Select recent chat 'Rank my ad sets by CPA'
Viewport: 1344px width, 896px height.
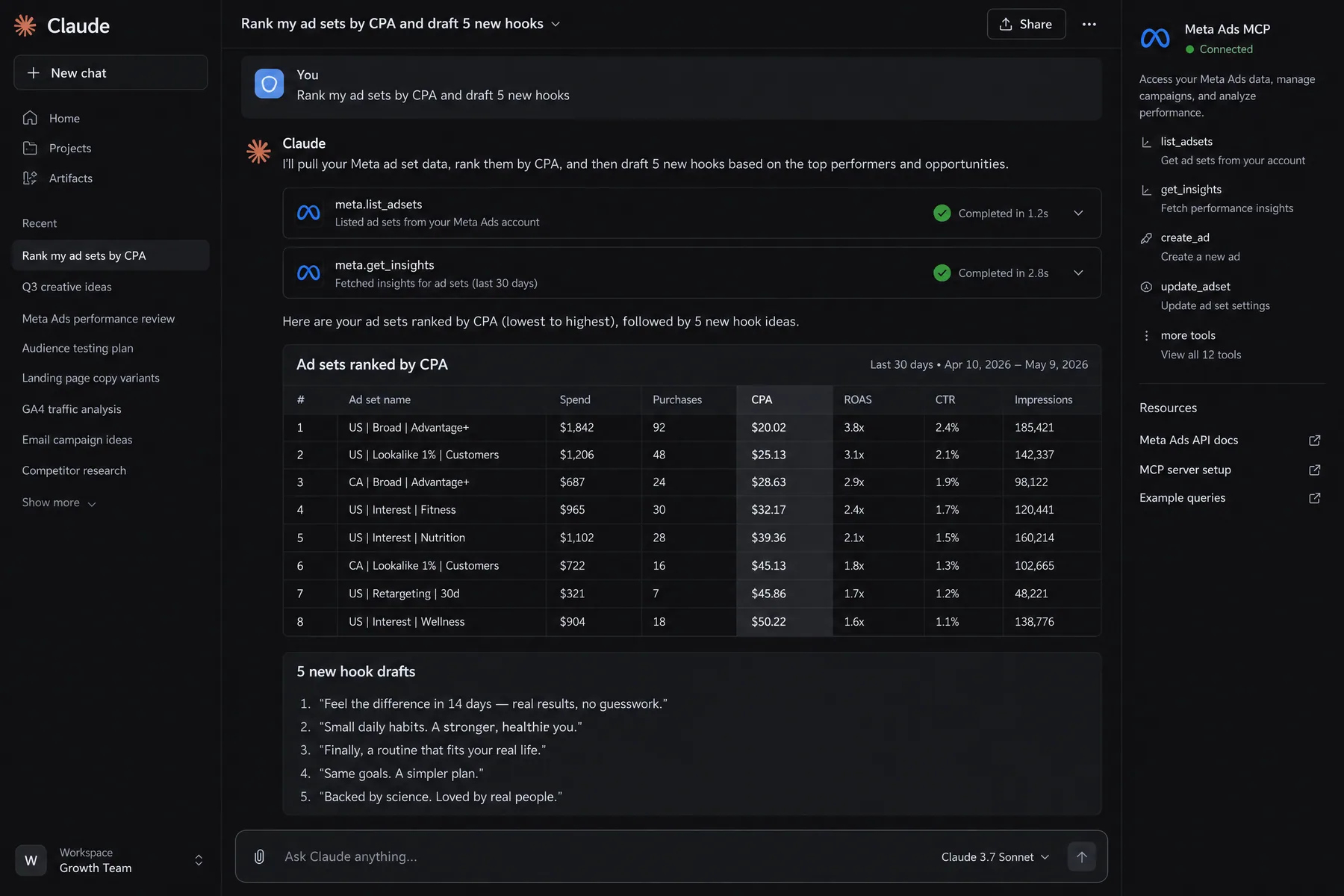point(111,255)
